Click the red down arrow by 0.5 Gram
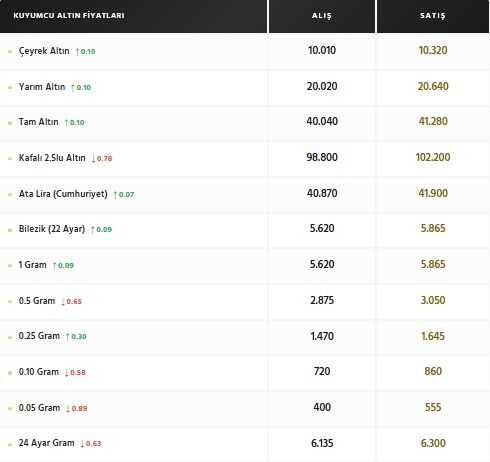This screenshot has width=490, height=462. [x=63, y=302]
